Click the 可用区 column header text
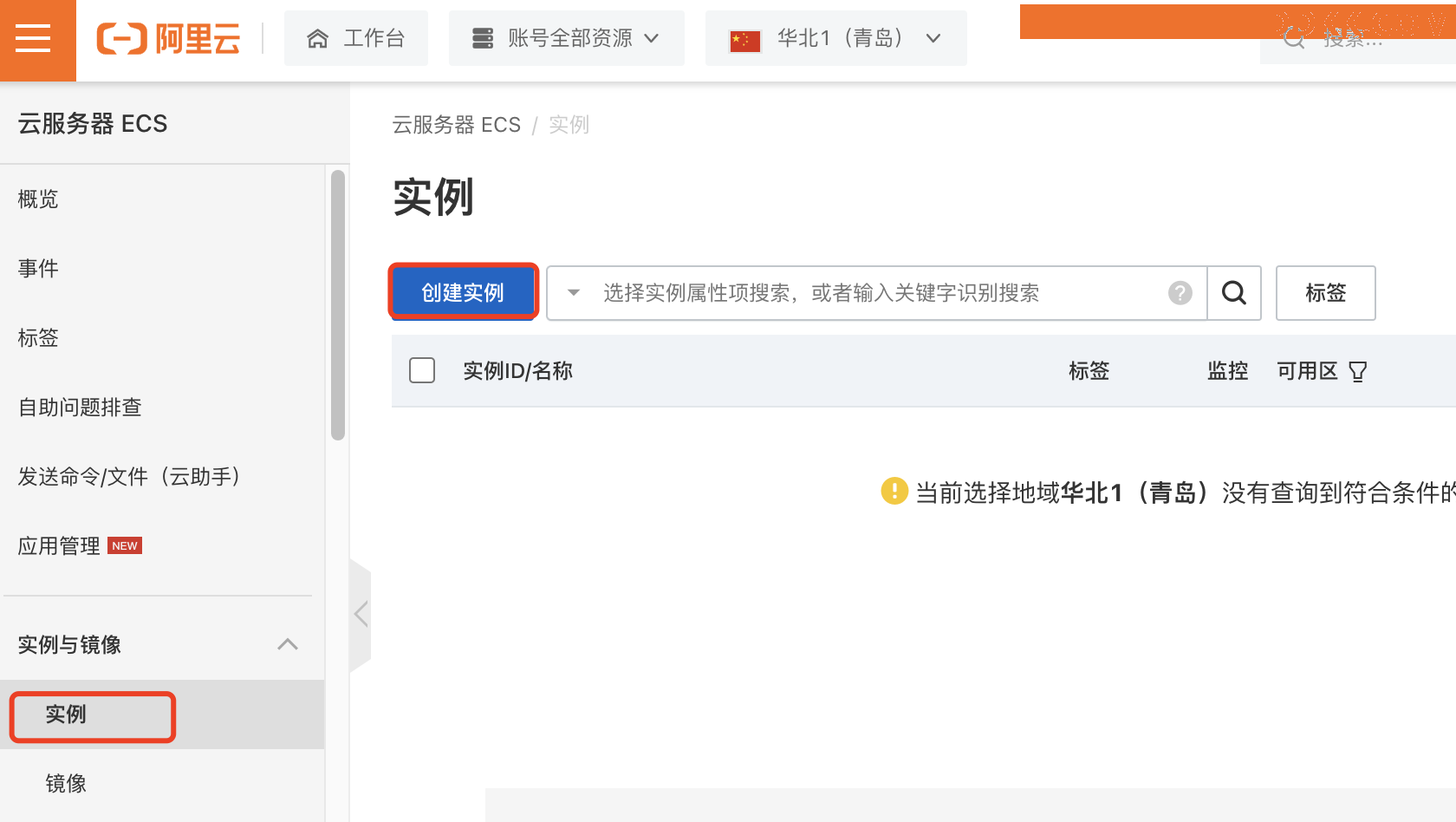This screenshot has width=1456, height=822. click(1307, 371)
